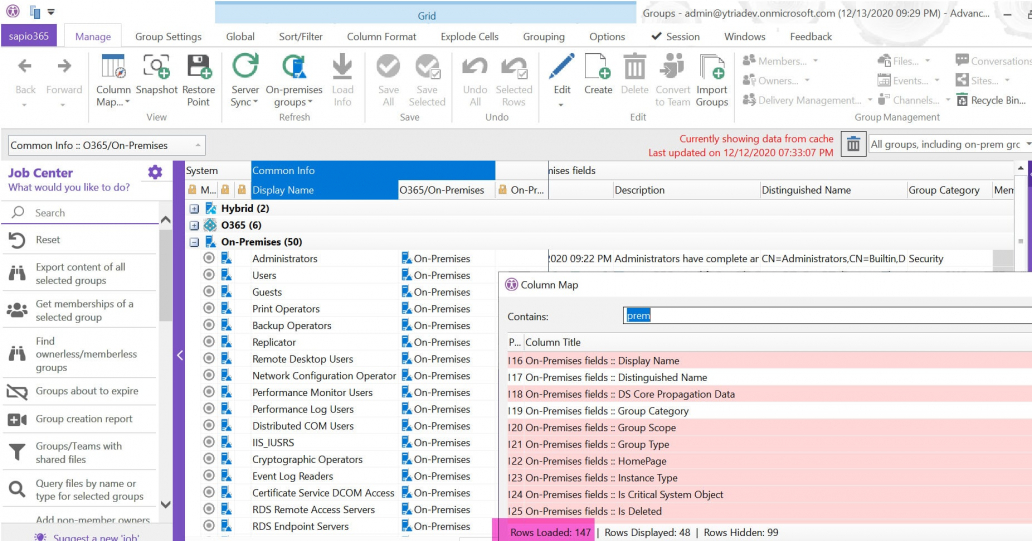Open the Group creation report job
Screen dimensions: 1032x541
pyautogui.click(x=79, y=419)
